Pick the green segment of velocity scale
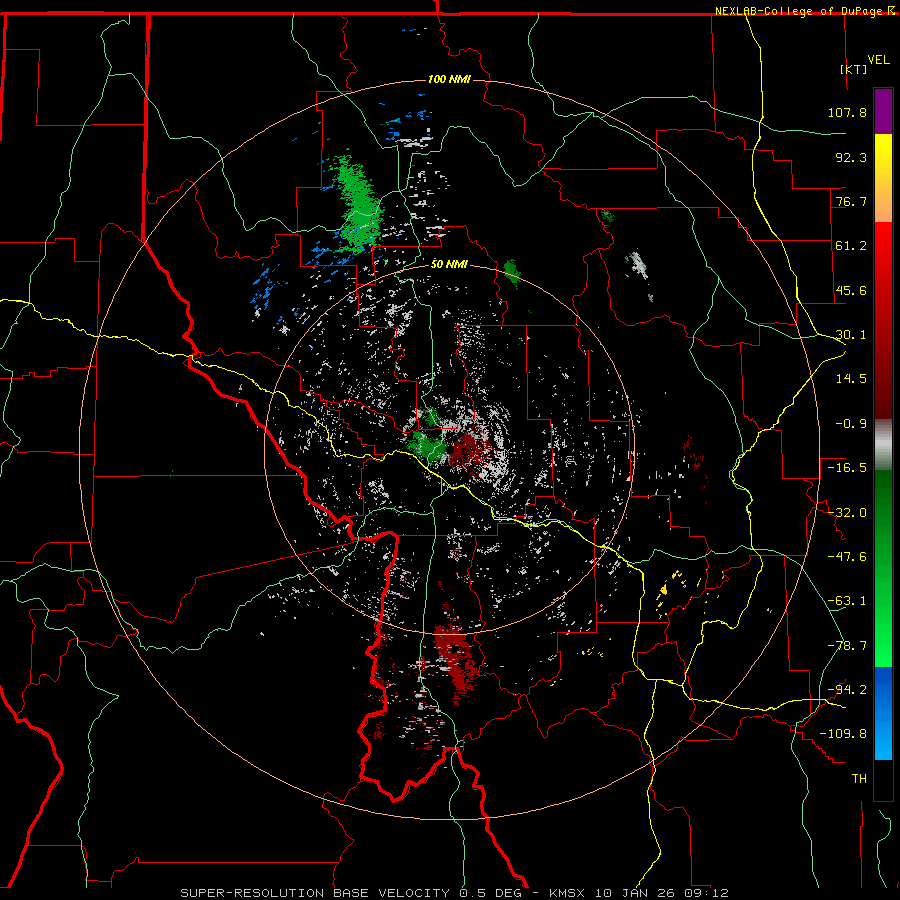This screenshot has height=900, width=900. [x=883, y=568]
